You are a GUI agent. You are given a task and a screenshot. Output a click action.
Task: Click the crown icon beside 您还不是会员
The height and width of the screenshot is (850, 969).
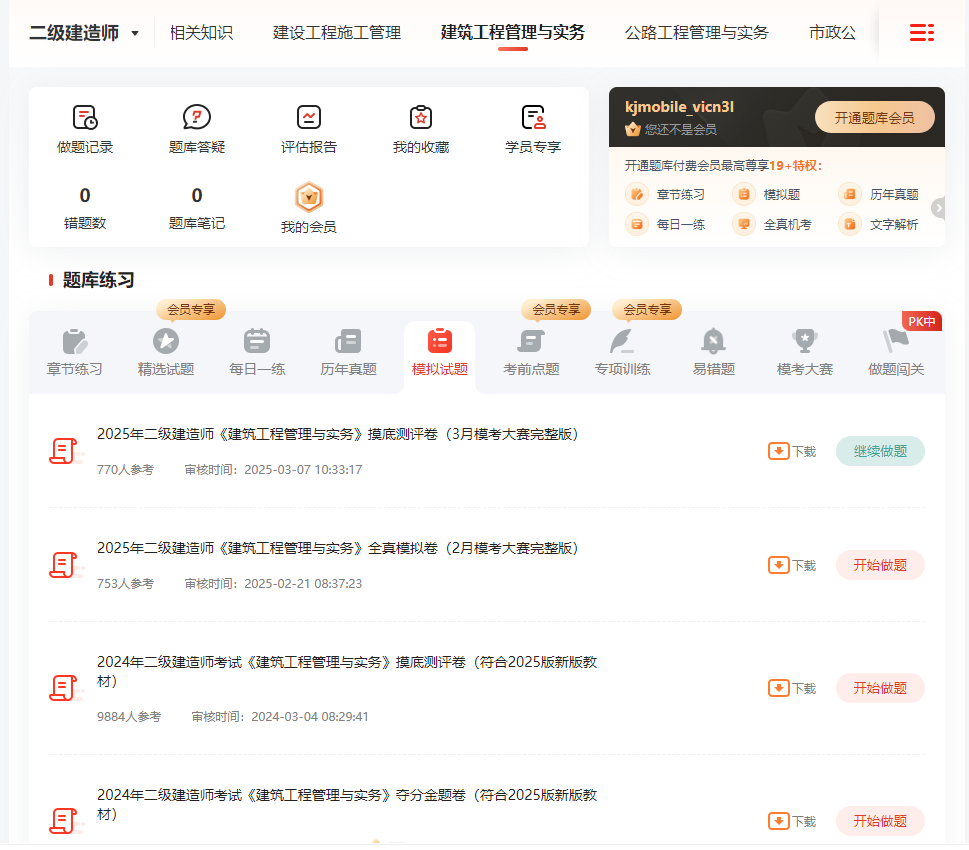[633, 129]
